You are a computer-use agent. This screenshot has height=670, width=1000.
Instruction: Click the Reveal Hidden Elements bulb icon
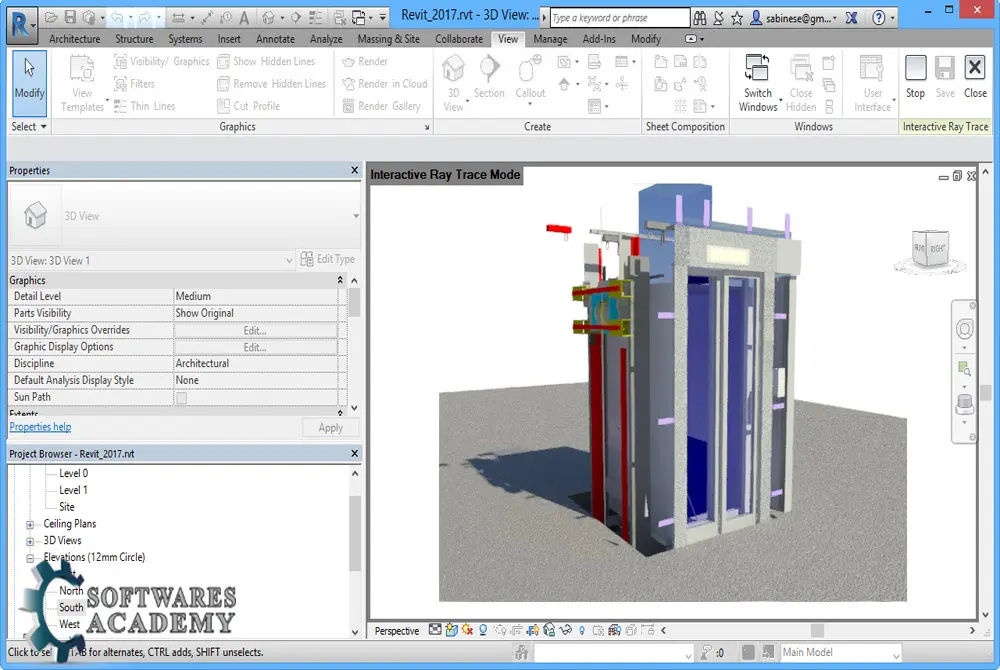(x=582, y=630)
